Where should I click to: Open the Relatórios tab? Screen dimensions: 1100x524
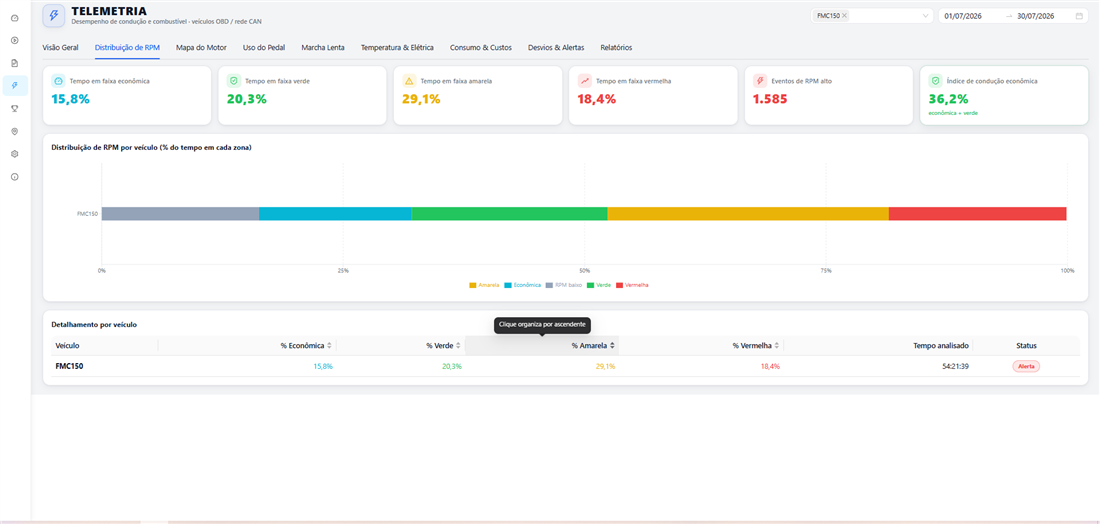(616, 48)
